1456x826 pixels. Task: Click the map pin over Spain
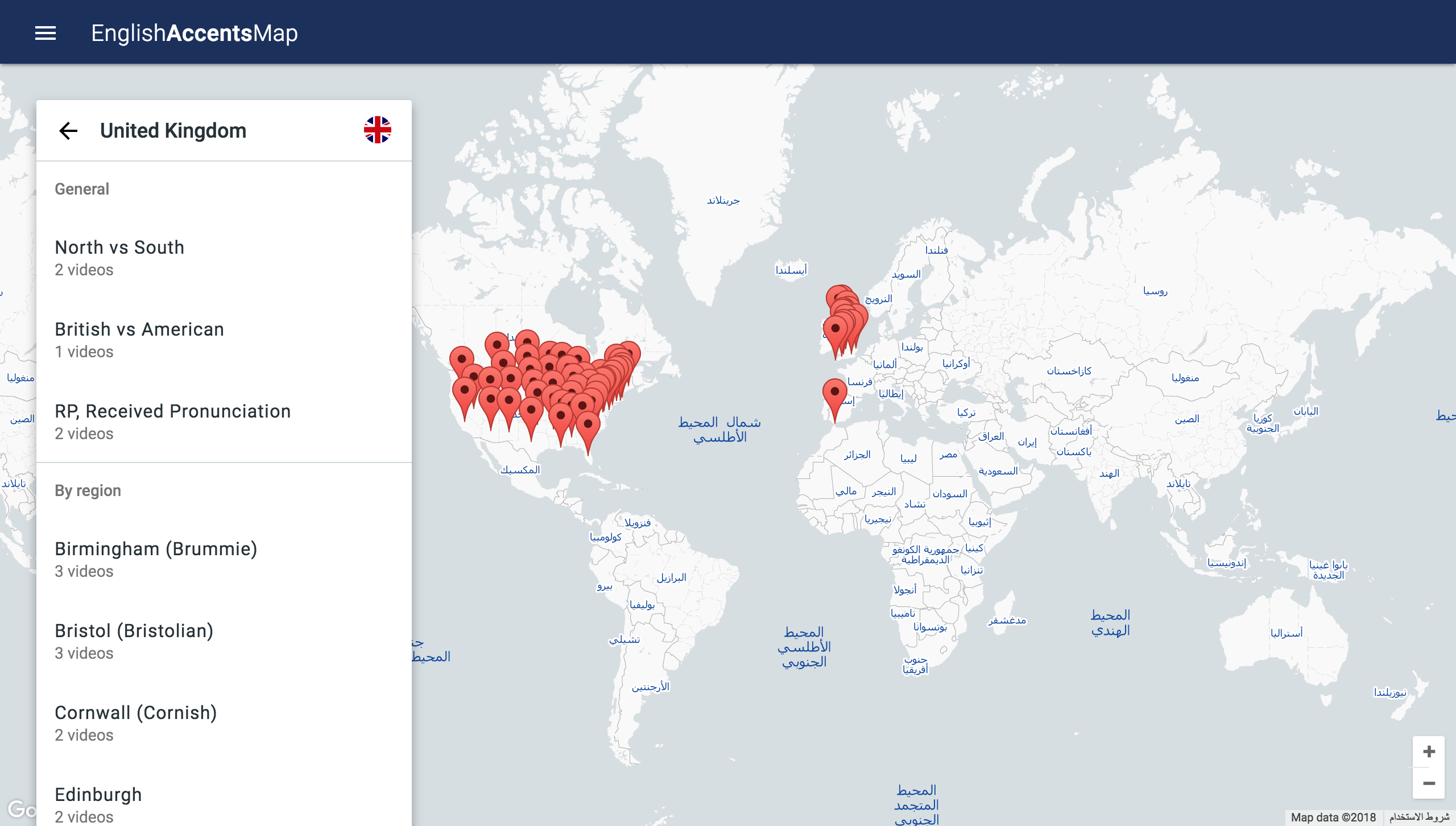point(834,393)
